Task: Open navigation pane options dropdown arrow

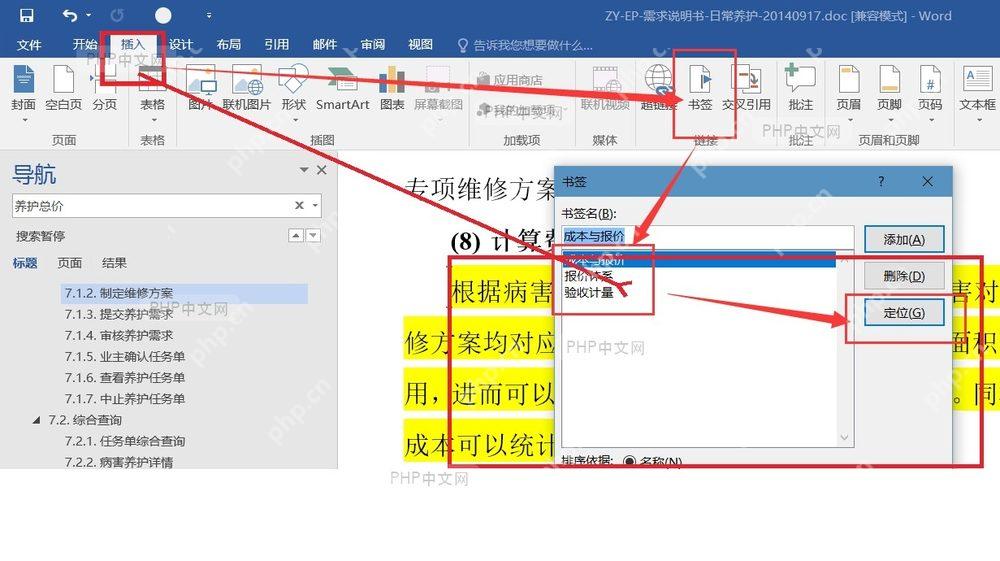Action: 304,170
